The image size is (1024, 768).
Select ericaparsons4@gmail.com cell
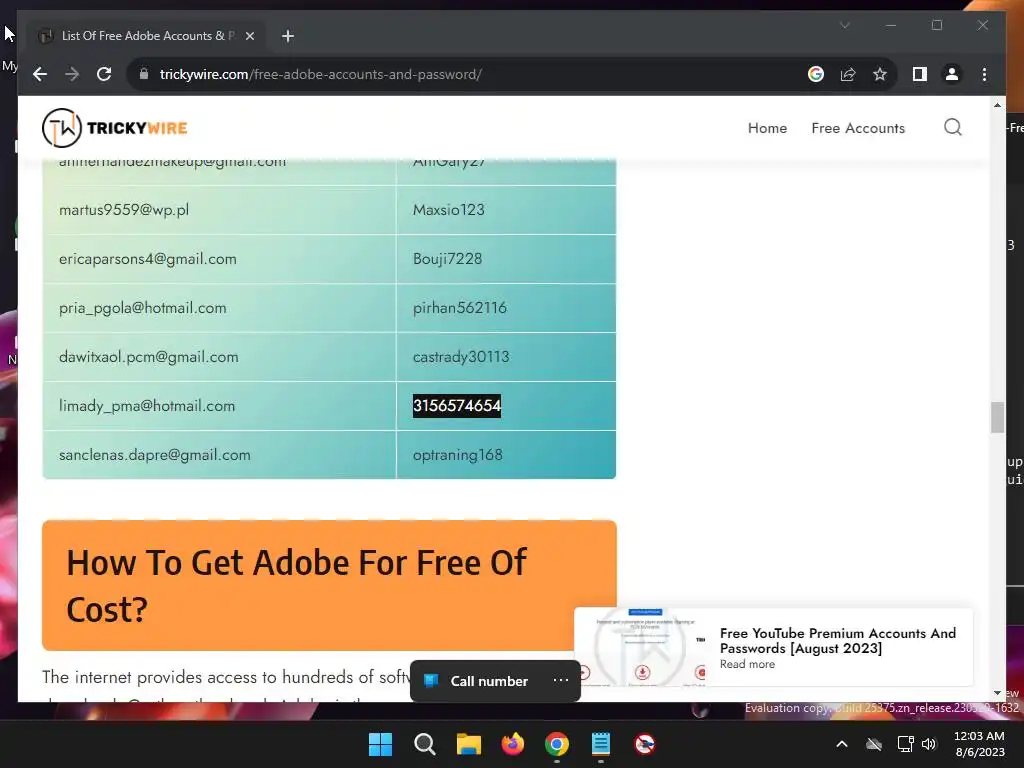(219, 259)
